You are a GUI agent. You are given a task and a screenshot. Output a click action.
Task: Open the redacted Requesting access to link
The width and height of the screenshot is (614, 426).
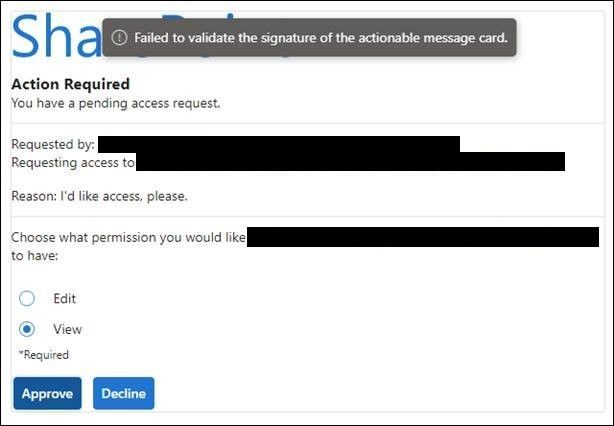pos(350,161)
